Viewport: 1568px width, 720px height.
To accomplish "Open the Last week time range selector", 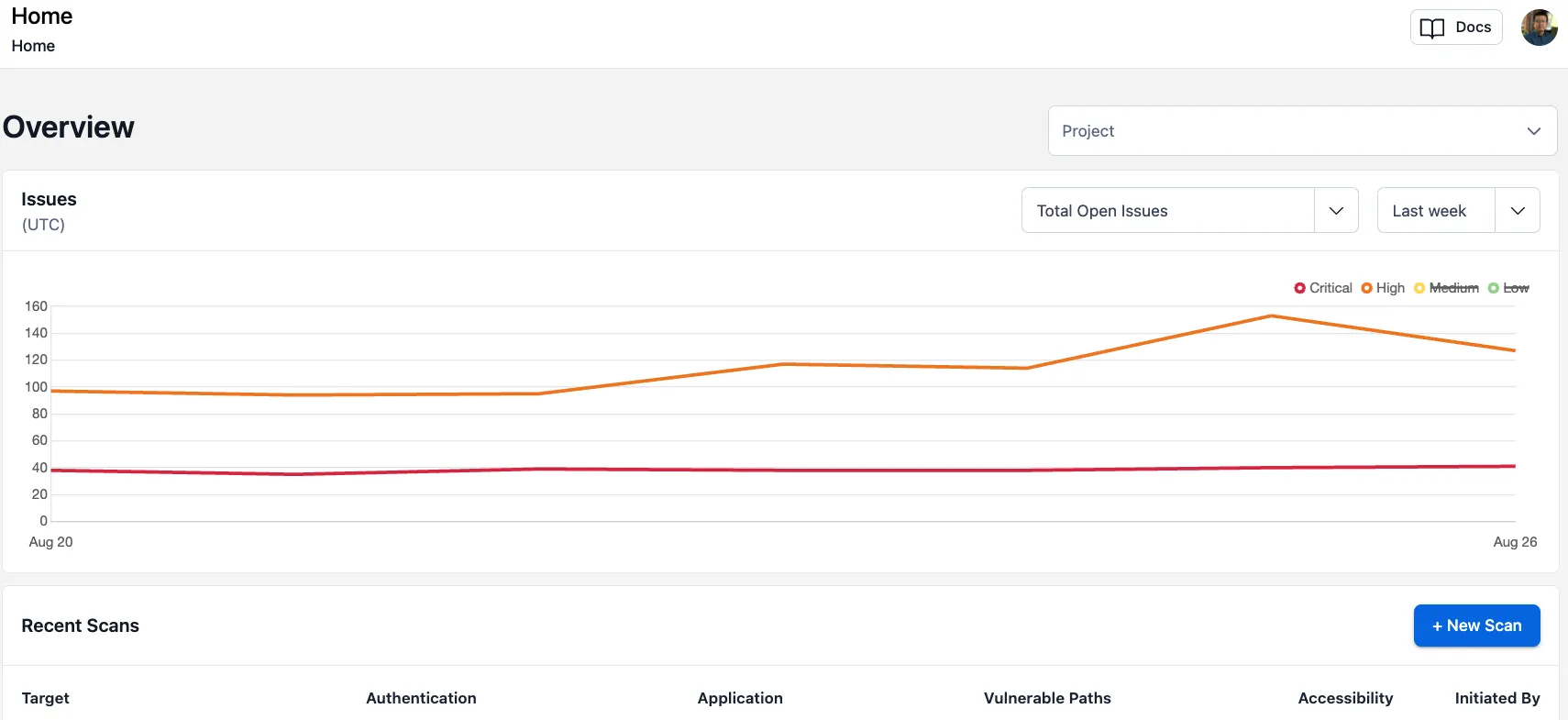I will click(x=1458, y=211).
